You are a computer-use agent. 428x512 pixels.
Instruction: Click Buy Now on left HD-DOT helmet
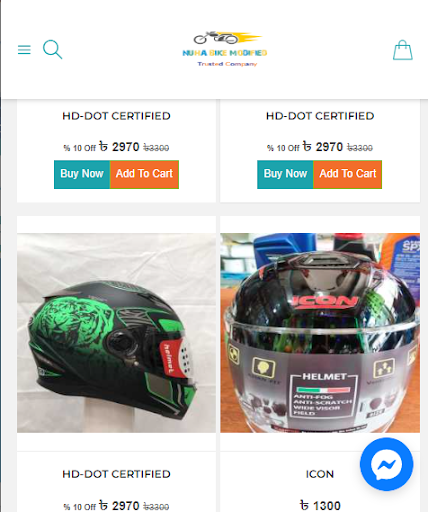(82, 174)
